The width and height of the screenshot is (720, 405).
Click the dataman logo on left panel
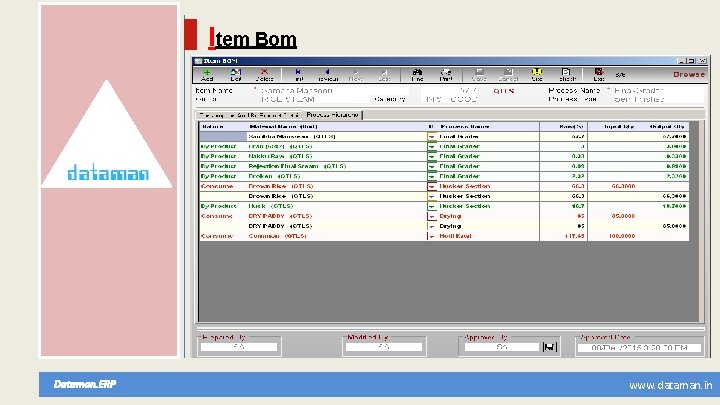(107, 173)
